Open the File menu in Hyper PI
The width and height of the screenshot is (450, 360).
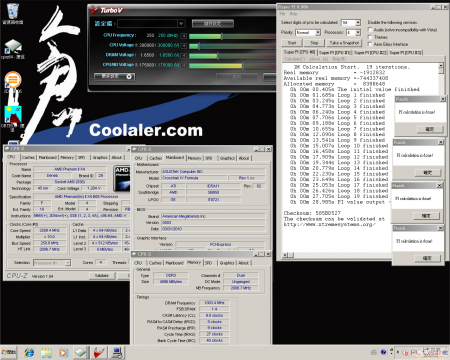(282, 14)
